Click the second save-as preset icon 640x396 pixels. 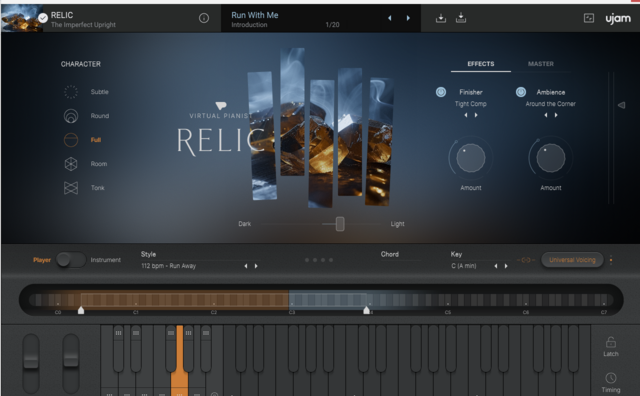461,18
